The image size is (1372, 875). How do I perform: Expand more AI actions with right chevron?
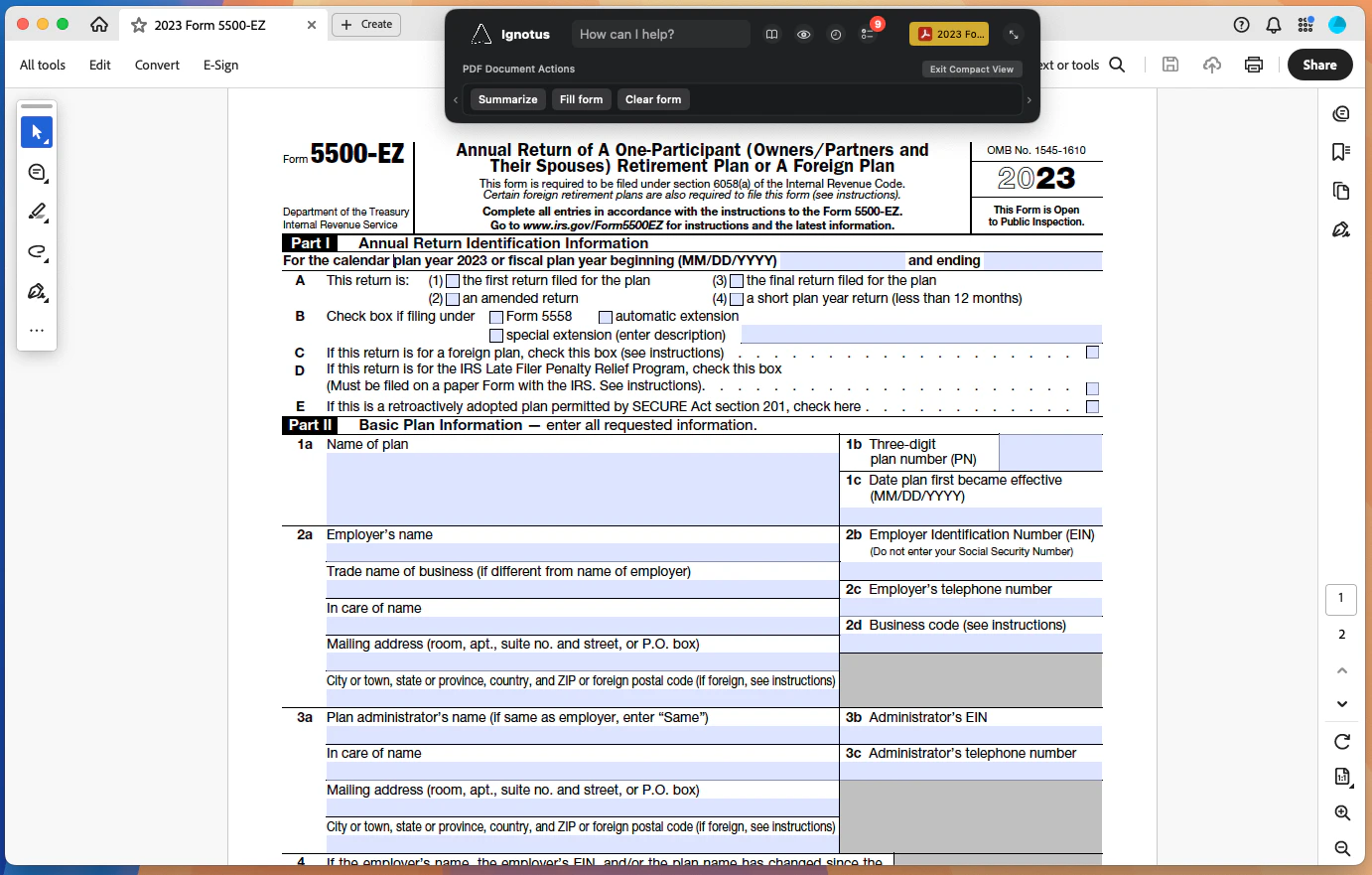(1029, 99)
